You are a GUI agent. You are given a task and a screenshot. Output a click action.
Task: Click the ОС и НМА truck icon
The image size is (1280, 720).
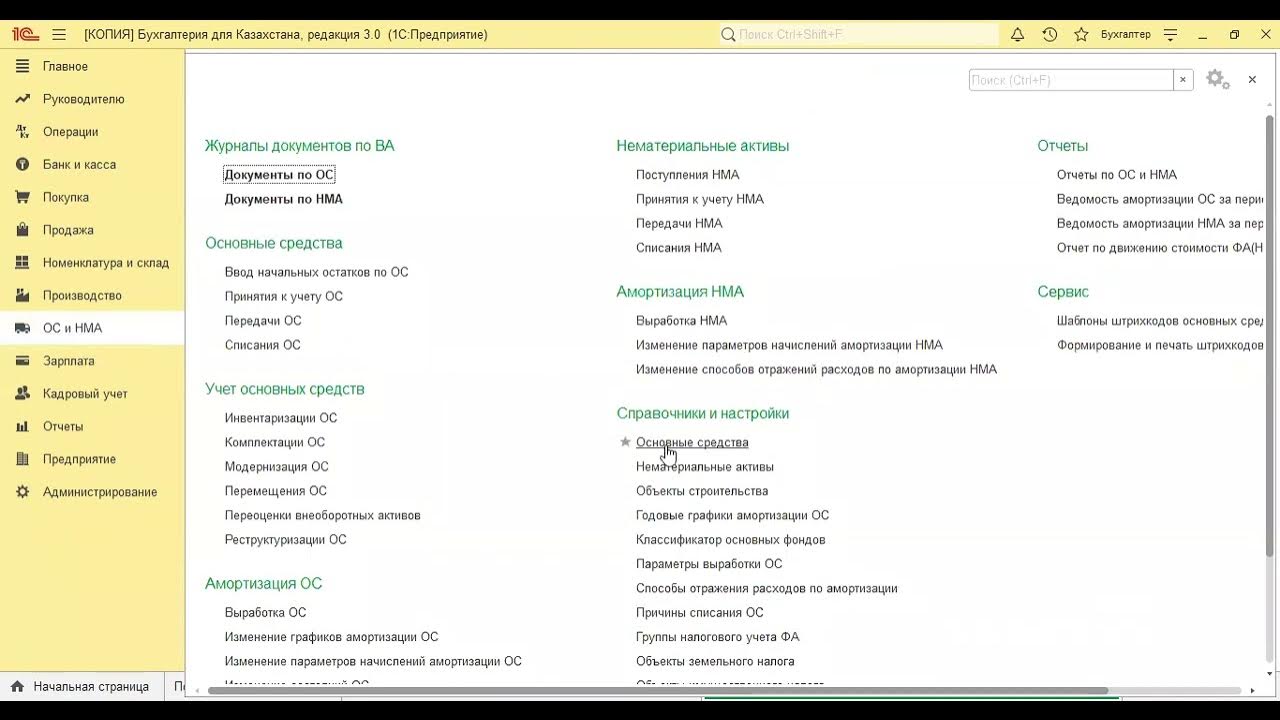[x=22, y=328]
